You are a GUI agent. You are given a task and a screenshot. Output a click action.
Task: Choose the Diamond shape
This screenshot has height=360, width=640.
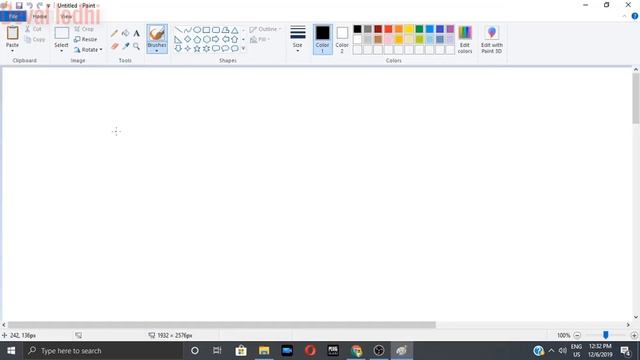pos(187,40)
